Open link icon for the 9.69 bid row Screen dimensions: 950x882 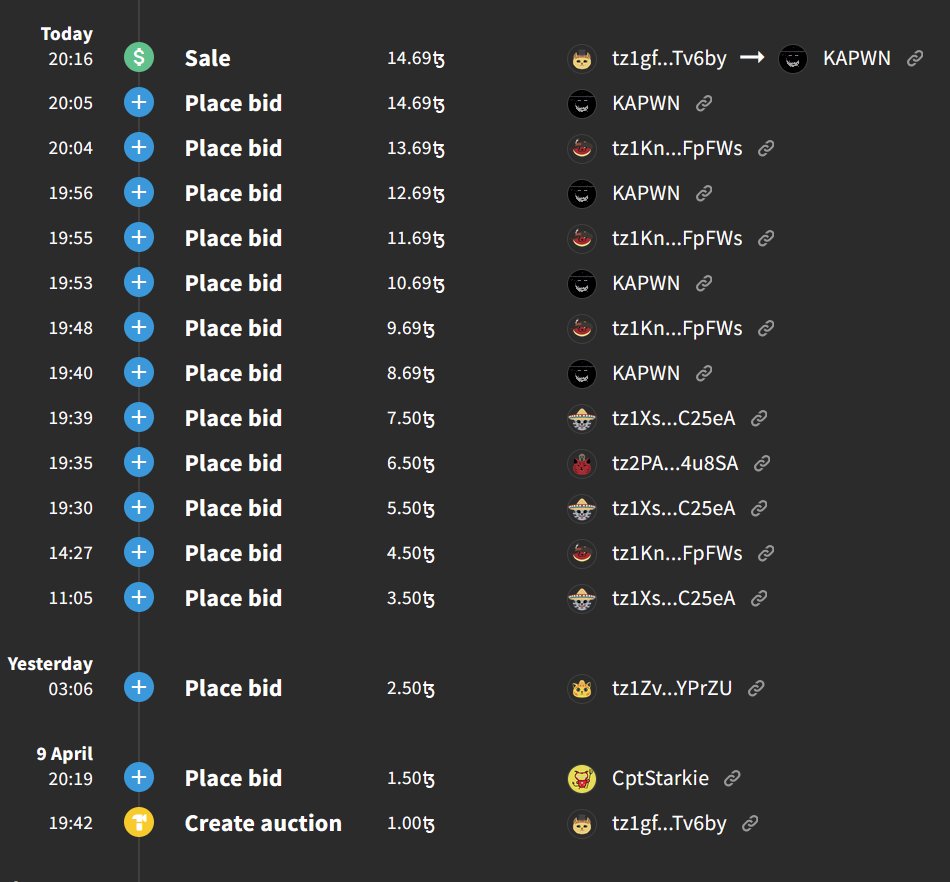click(766, 328)
